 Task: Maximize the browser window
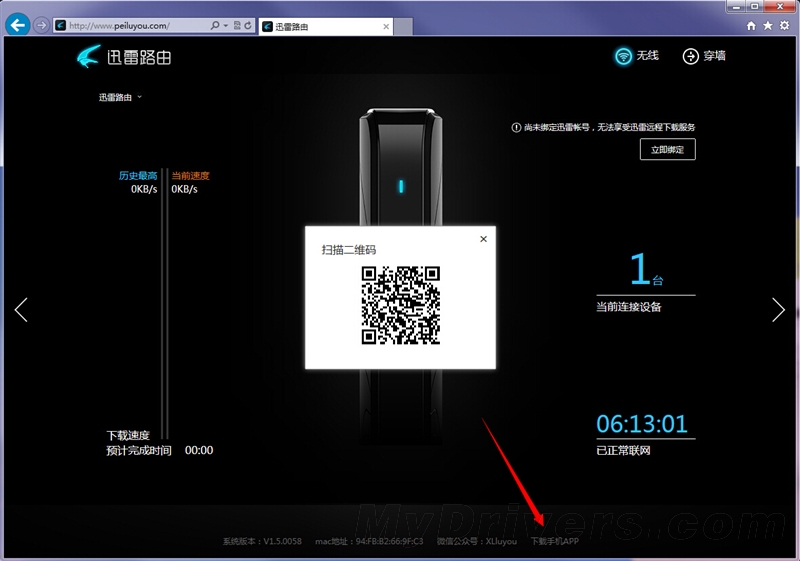(x=754, y=6)
